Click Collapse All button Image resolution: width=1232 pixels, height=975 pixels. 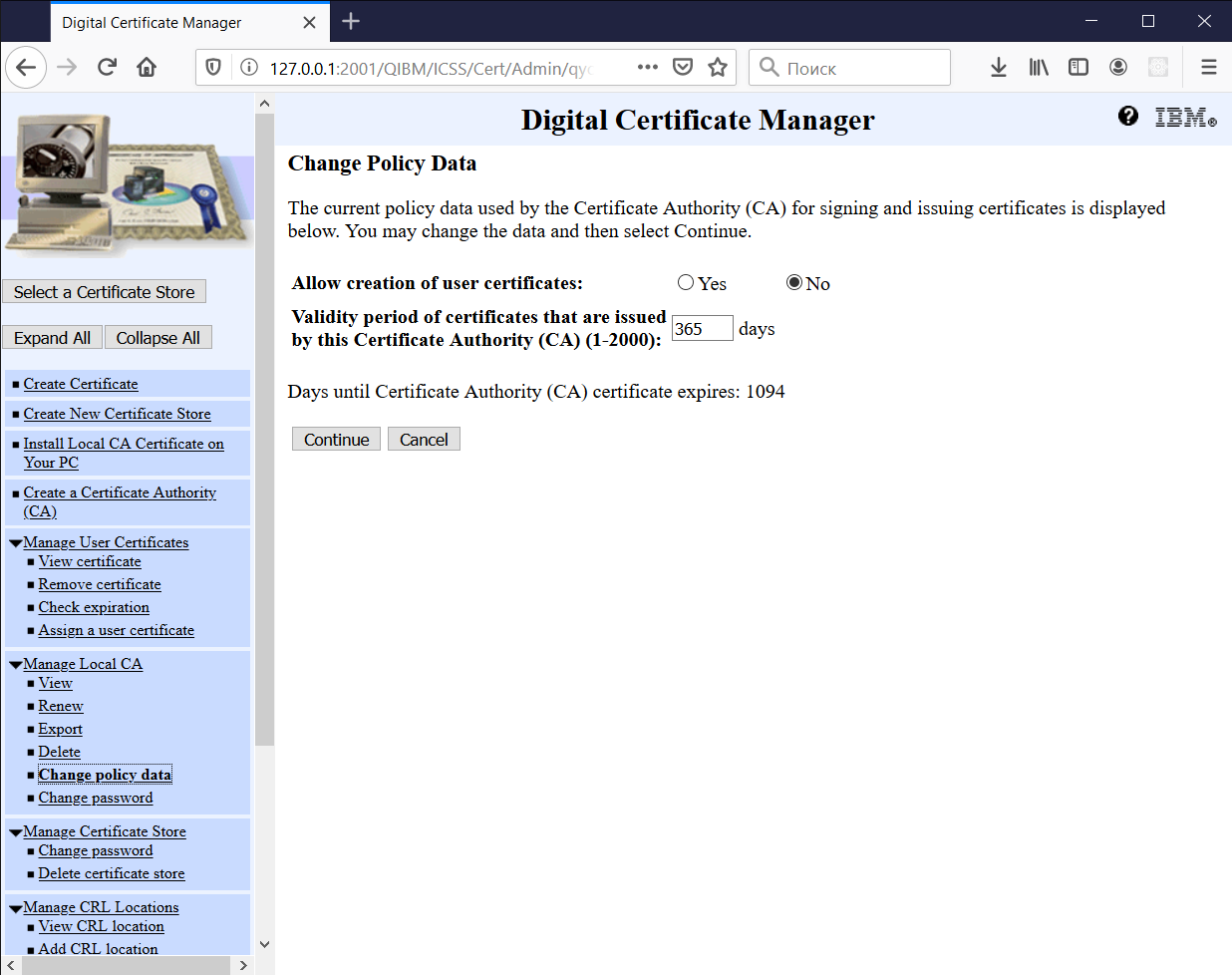(157, 338)
